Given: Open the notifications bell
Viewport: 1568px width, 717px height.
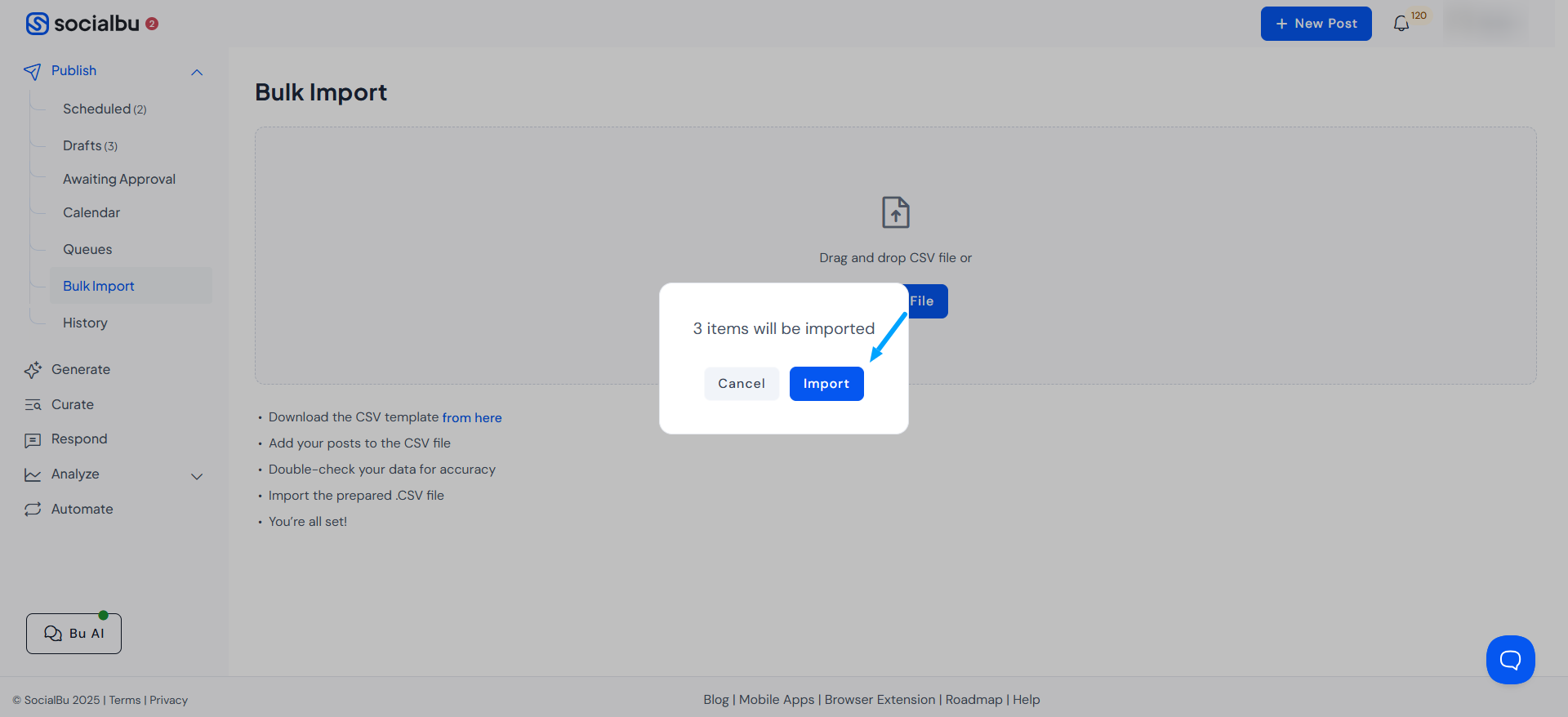Looking at the screenshot, I should [1401, 24].
